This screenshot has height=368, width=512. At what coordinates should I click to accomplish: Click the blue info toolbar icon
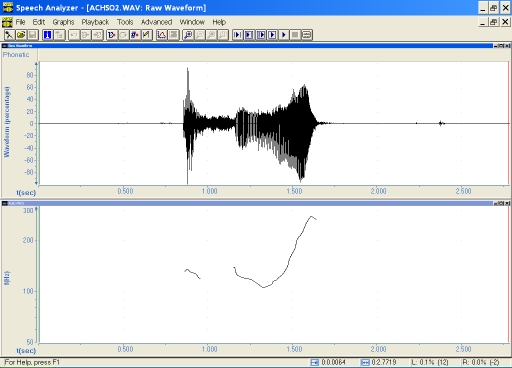(x=47, y=35)
